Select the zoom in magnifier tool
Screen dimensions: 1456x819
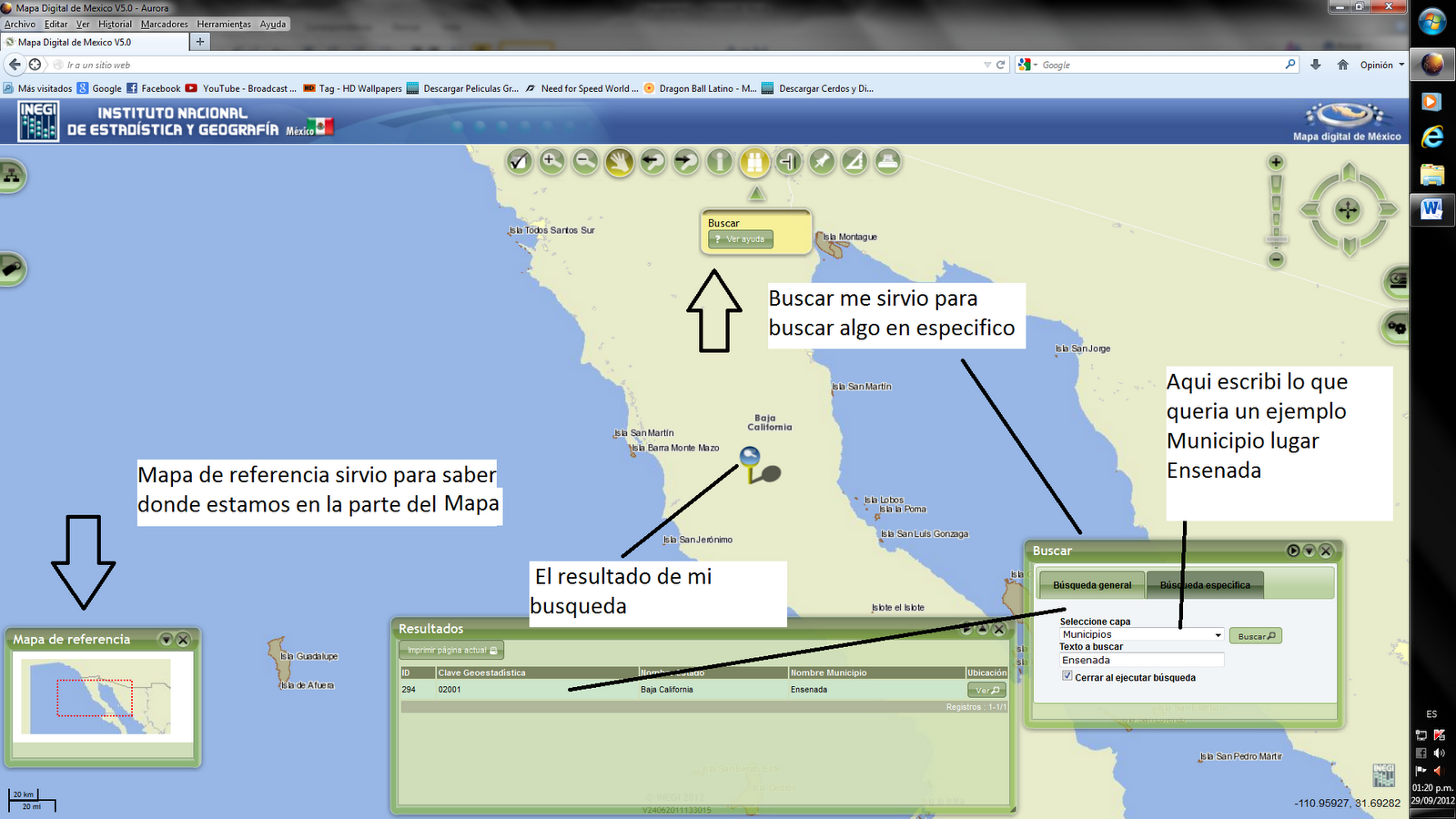(x=551, y=161)
